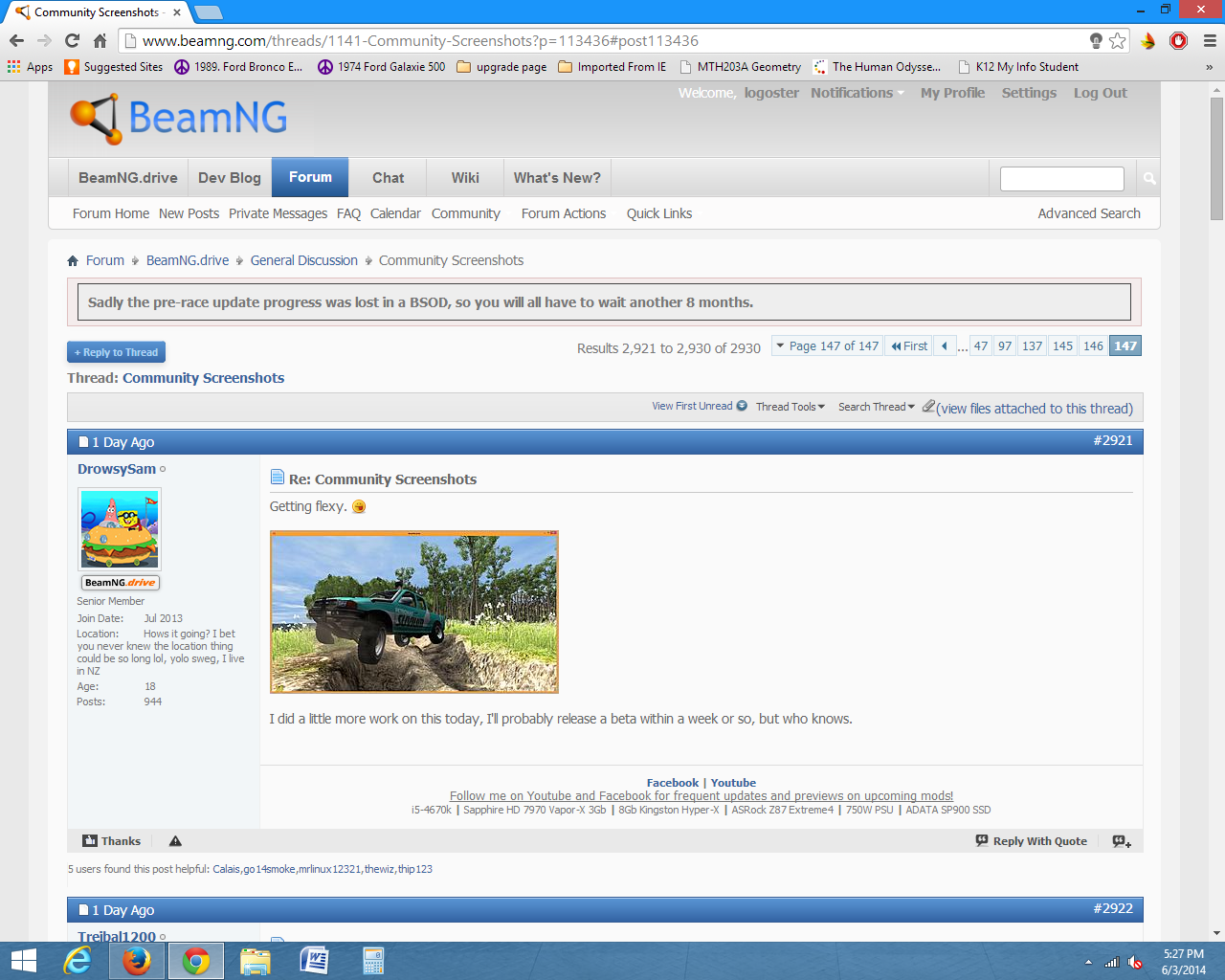Open the What's New? tab

click(557, 178)
